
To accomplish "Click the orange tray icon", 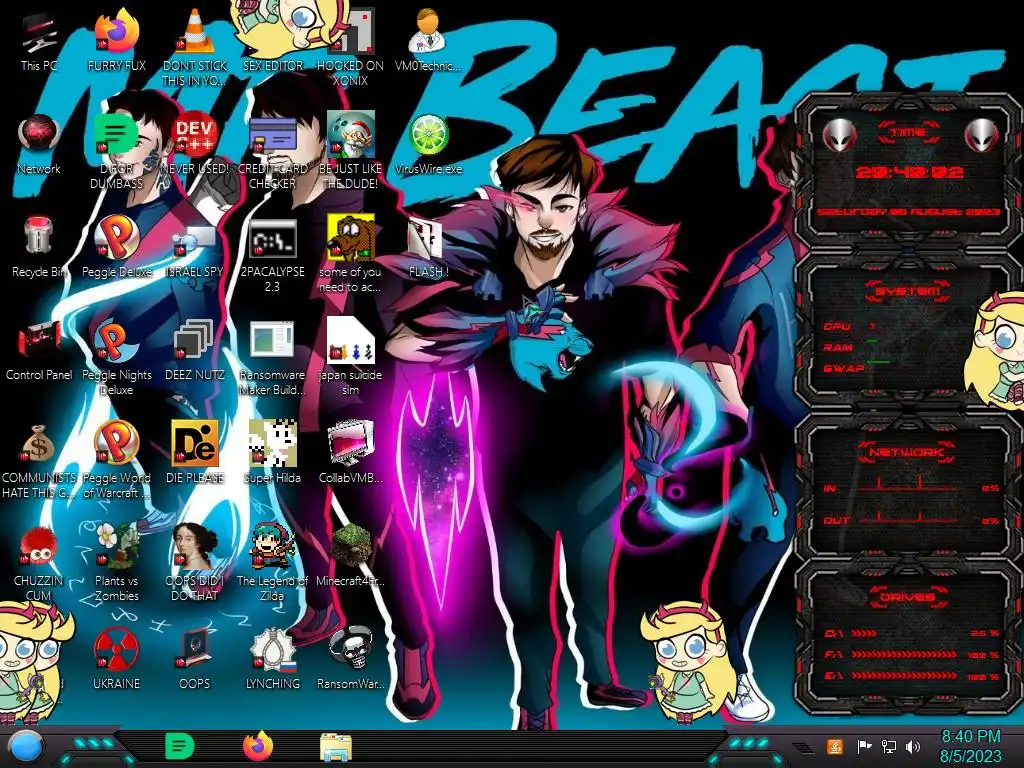I will [834, 746].
